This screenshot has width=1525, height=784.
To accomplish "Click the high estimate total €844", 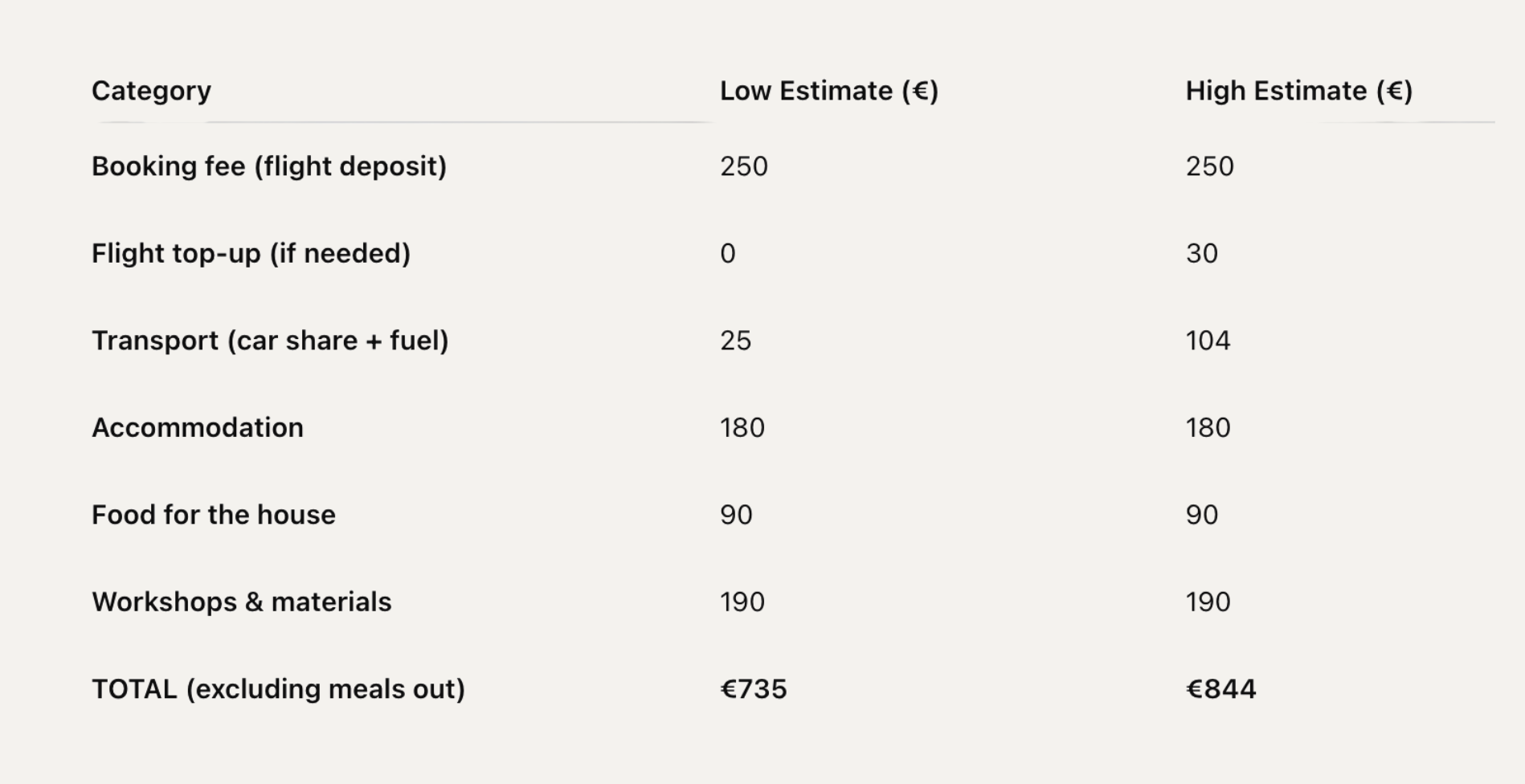I will tap(1220, 689).
